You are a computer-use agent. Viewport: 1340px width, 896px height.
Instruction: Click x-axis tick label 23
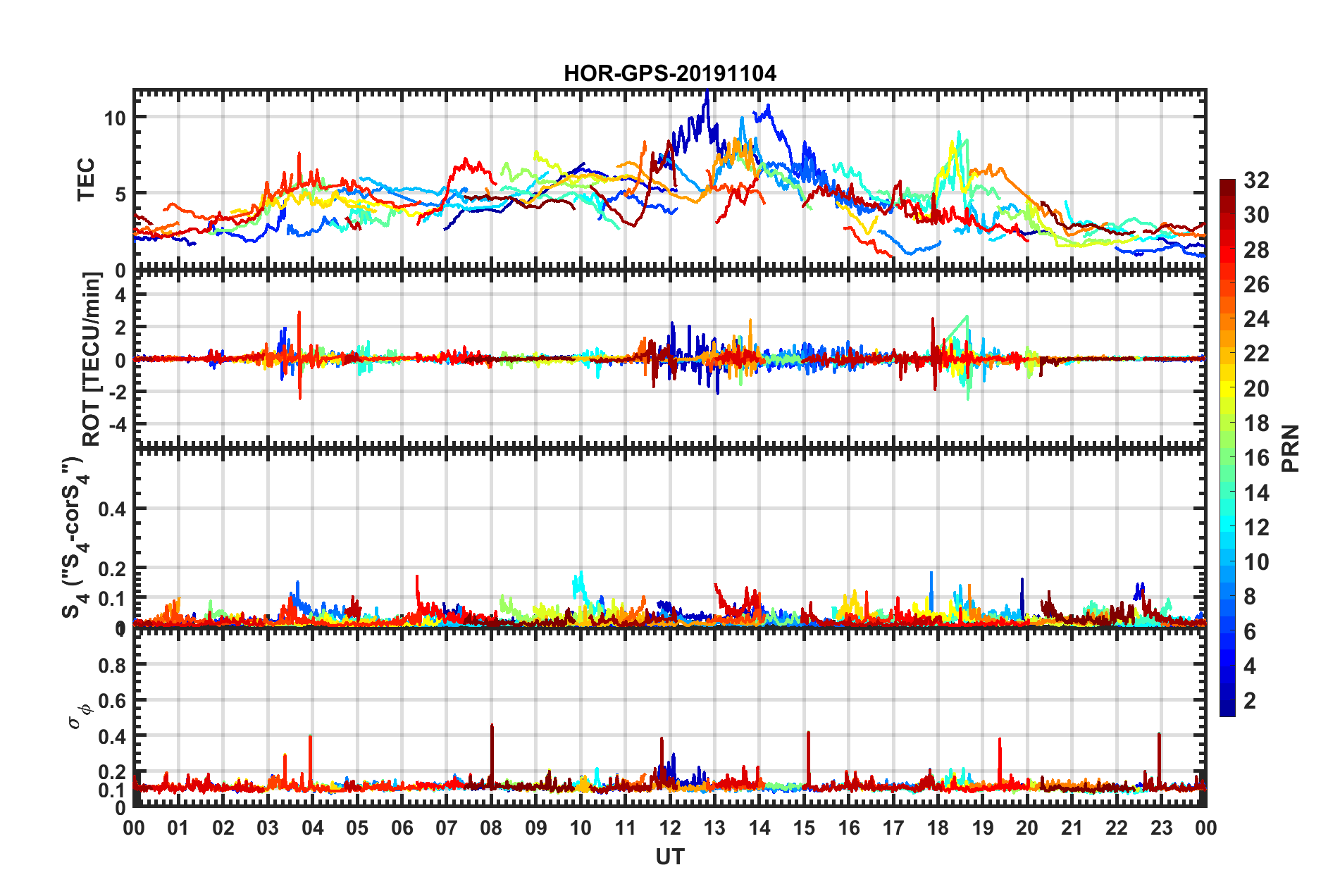coord(1161,828)
